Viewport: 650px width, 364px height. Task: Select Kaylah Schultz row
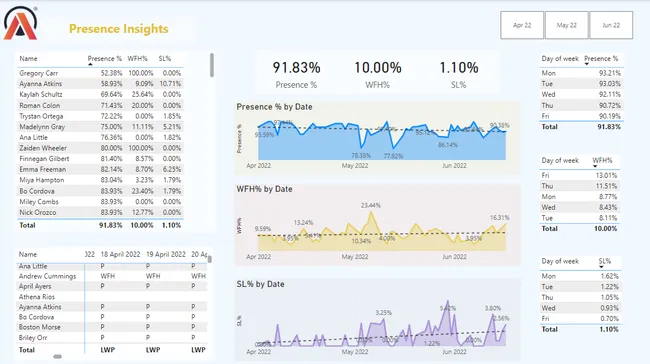[100, 95]
